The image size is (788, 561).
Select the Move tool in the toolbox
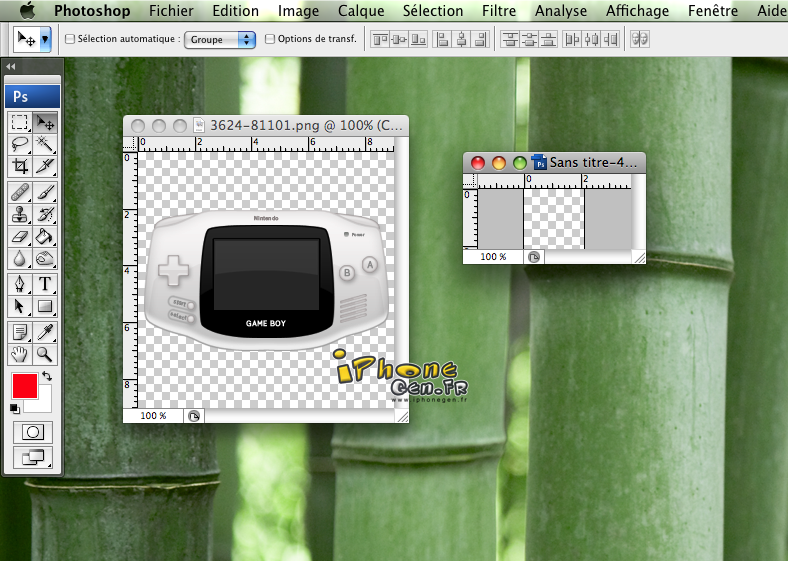pyautogui.click(x=45, y=122)
